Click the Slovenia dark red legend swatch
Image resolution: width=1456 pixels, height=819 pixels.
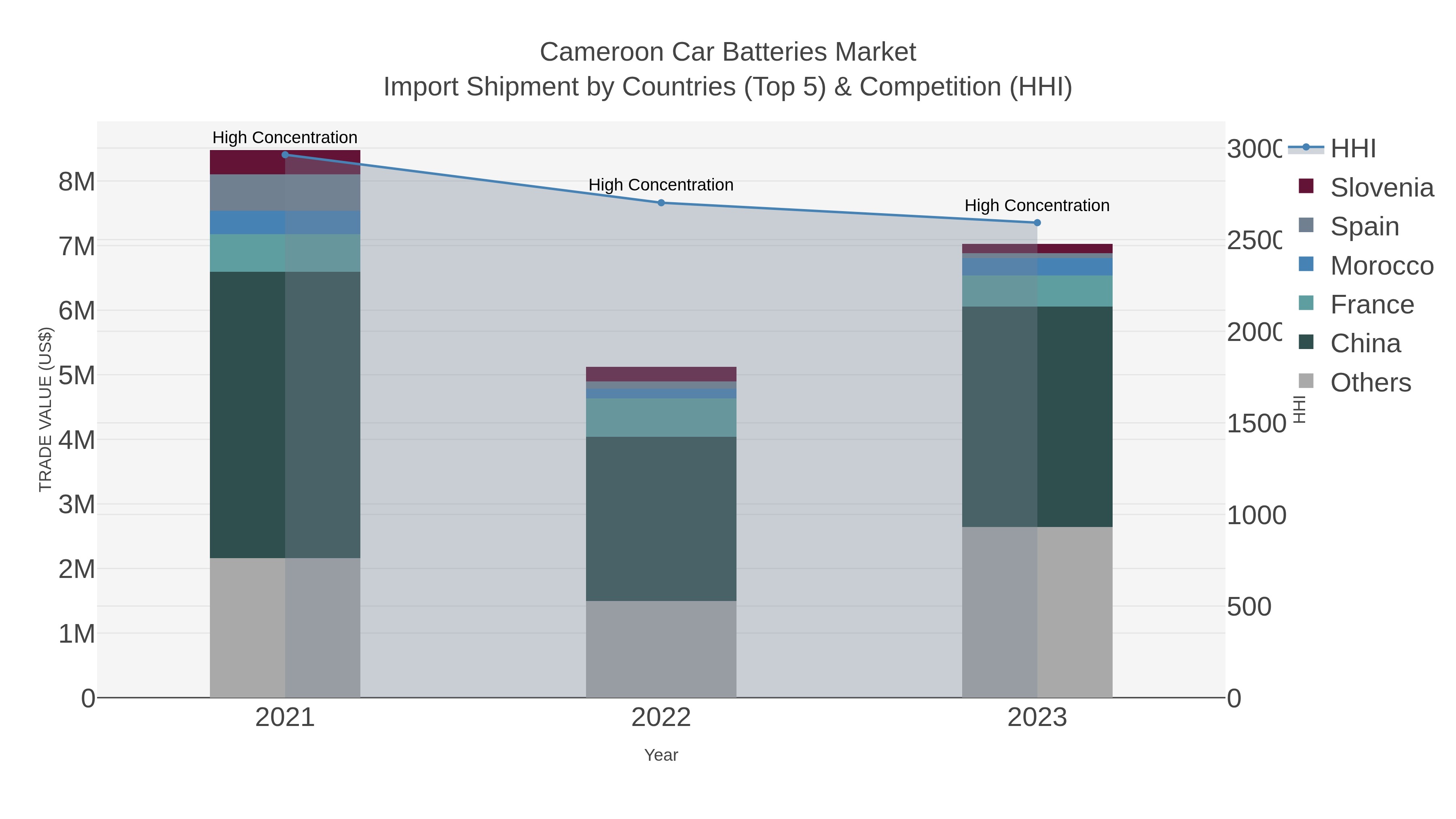point(1306,186)
